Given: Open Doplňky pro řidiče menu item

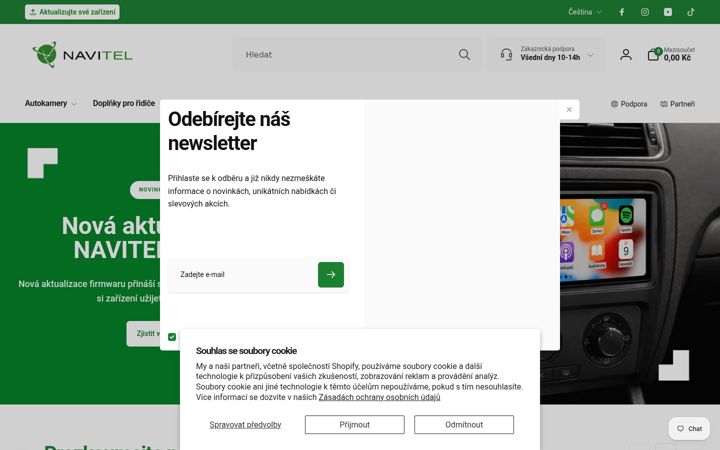Looking at the screenshot, I should pyautogui.click(x=124, y=103).
